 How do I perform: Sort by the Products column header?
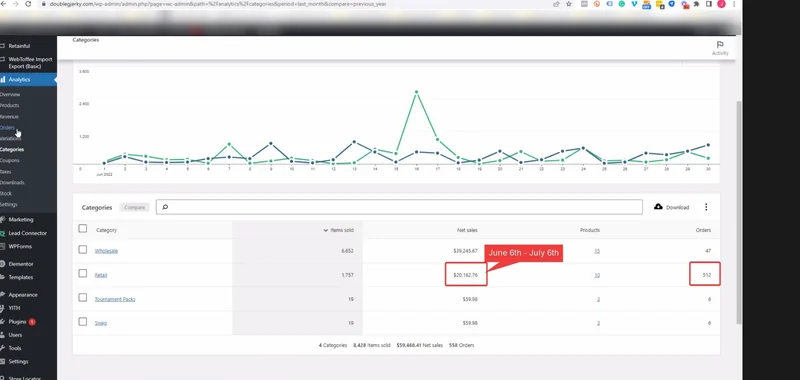(x=590, y=231)
